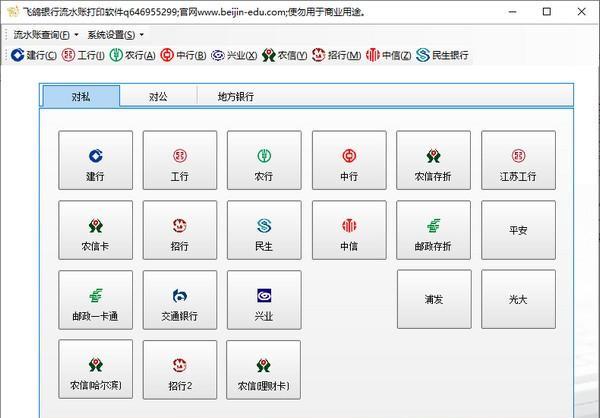Click the 工行 bank tile
Screen dimensions: 600x418
tap(180, 160)
